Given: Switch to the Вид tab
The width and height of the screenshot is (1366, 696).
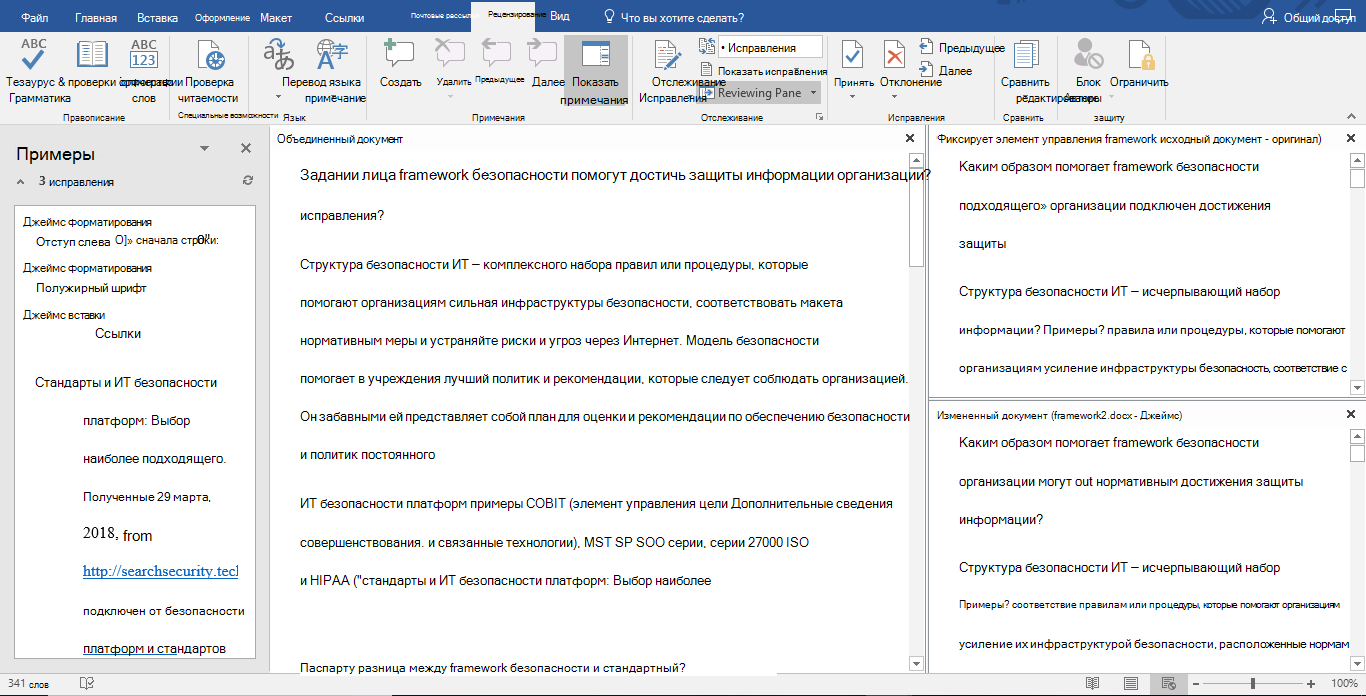Looking at the screenshot, I should point(560,18).
